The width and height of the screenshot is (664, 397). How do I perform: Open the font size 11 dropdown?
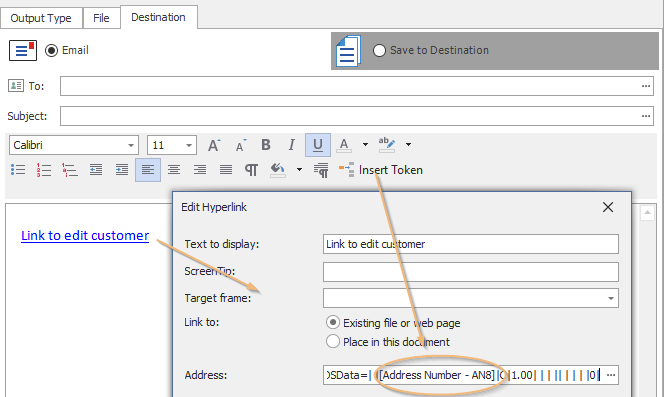(189, 145)
